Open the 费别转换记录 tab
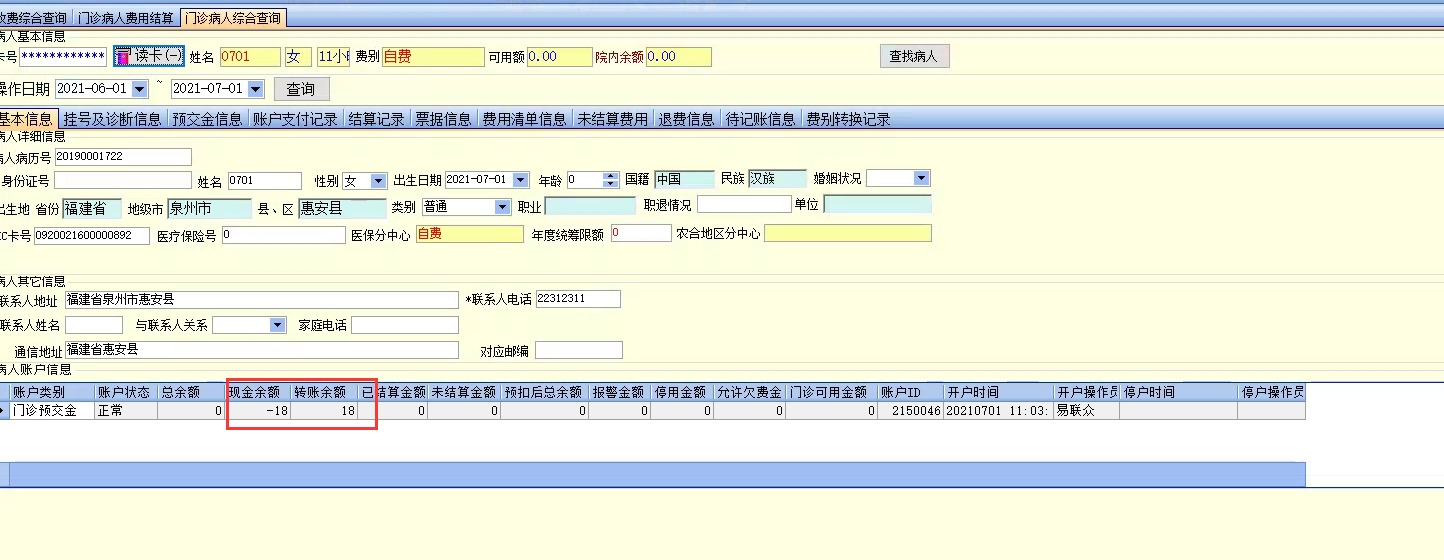This screenshot has width=1444, height=560. [848, 119]
